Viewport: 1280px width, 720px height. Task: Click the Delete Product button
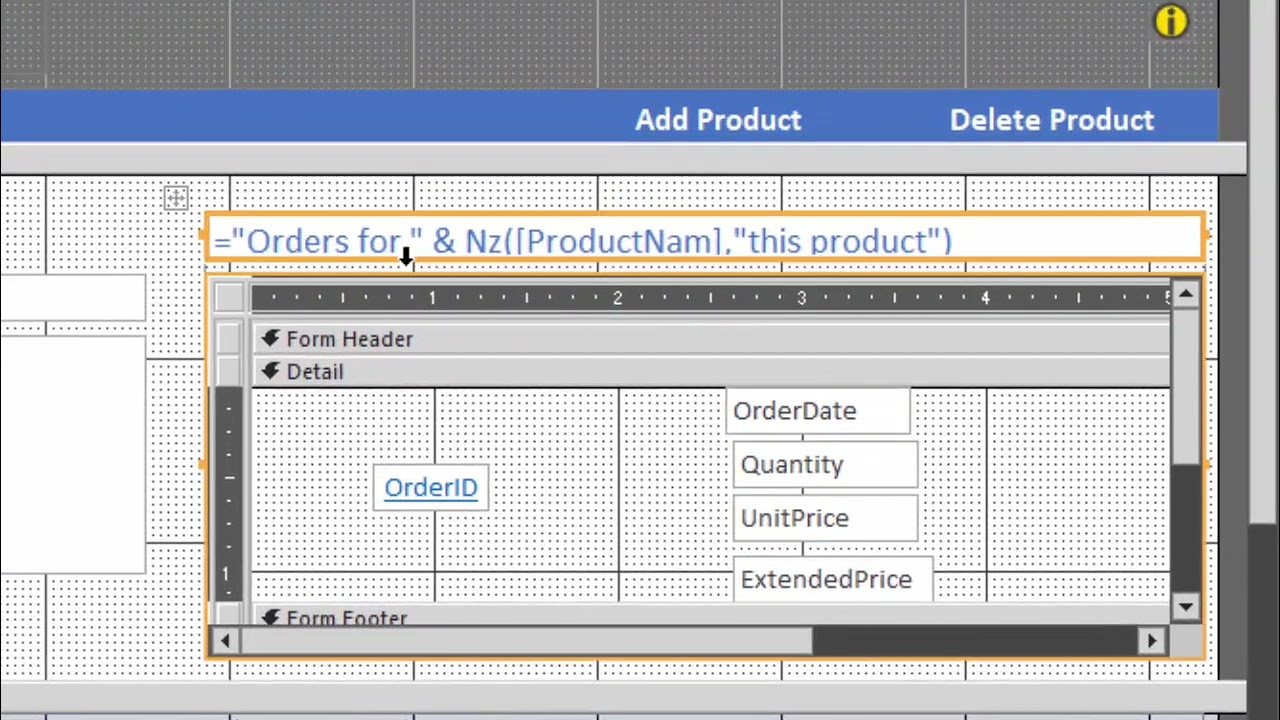click(1051, 120)
